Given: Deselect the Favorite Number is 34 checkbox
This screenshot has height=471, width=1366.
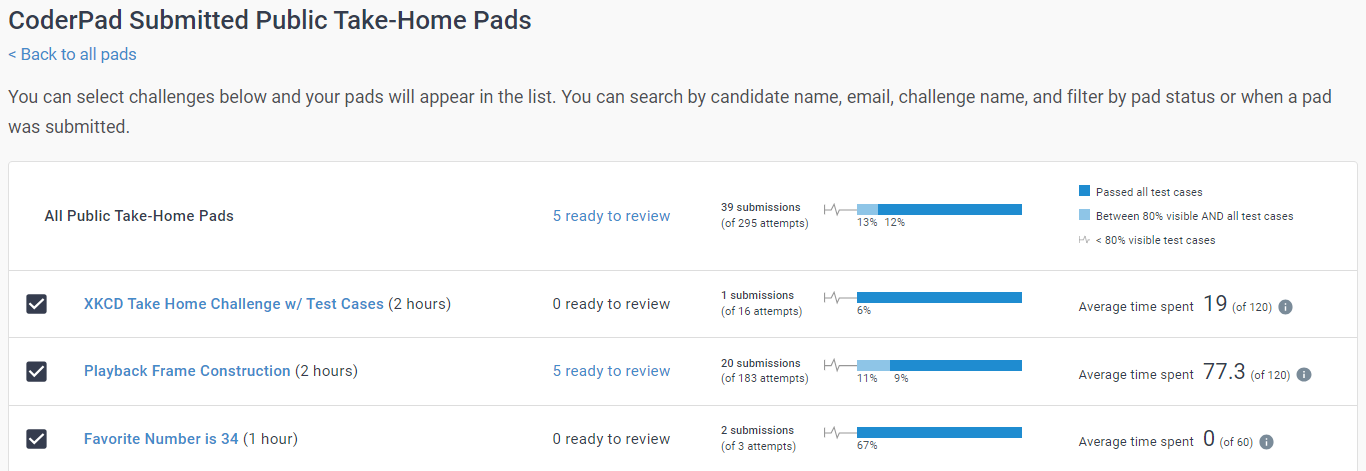Looking at the screenshot, I should pyautogui.click(x=36, y=438).
